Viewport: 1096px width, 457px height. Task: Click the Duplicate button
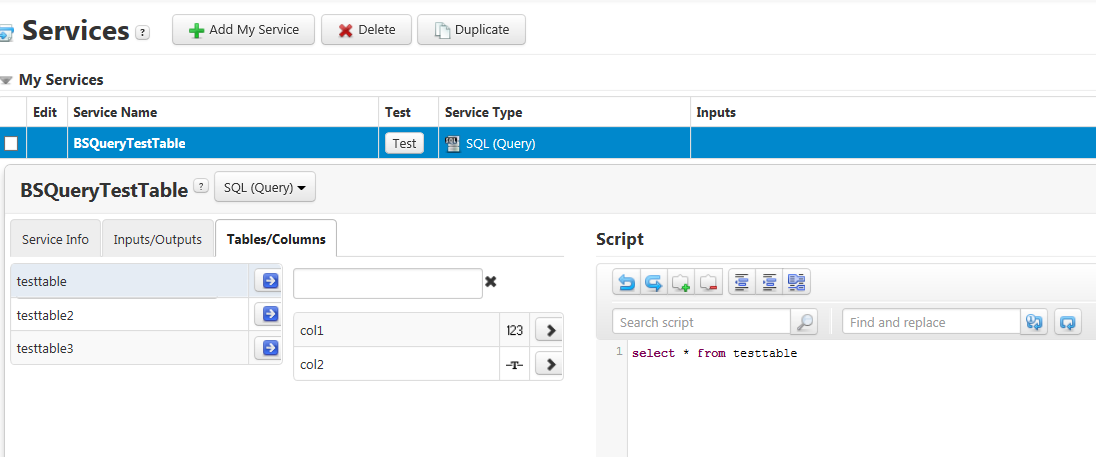click(x=471, y=30)
